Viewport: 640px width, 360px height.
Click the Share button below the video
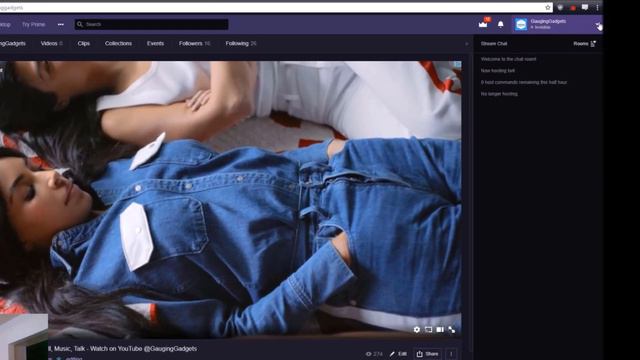point(427,354)
